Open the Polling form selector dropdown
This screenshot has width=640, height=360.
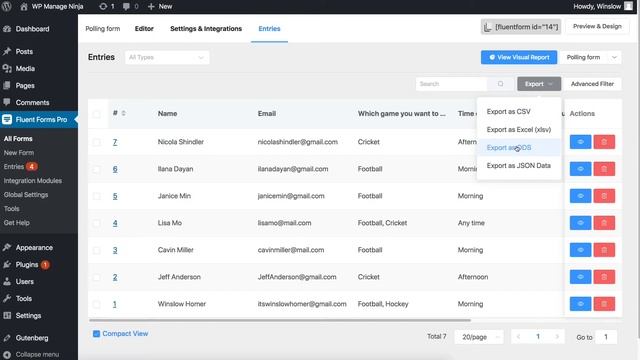click(591, 58)
